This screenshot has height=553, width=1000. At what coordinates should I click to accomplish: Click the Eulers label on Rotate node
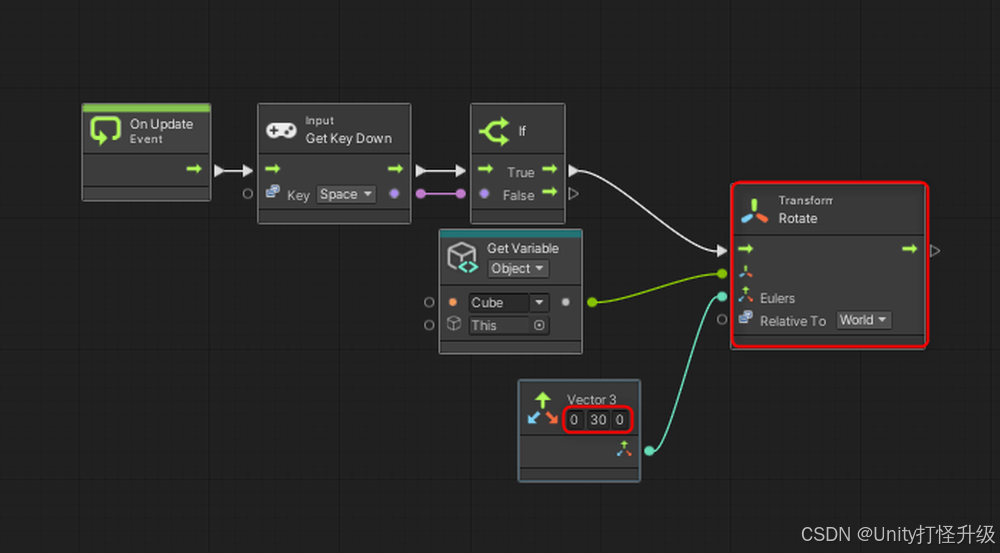click(777, 298)
